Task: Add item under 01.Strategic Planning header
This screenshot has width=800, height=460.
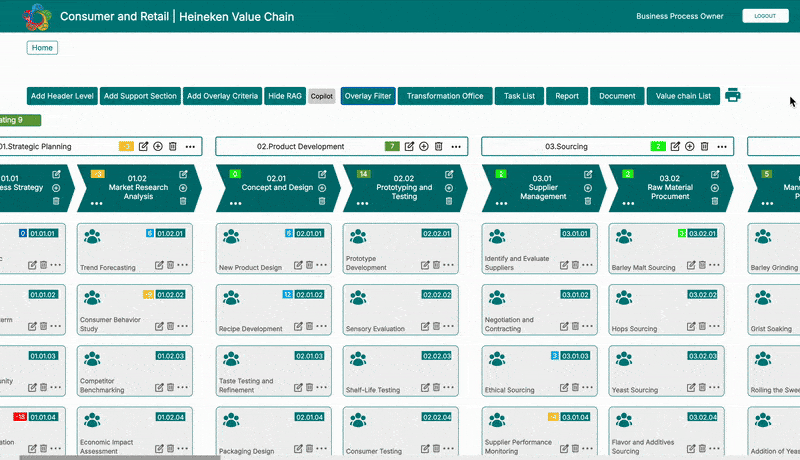Action: (x=158, y=146)
